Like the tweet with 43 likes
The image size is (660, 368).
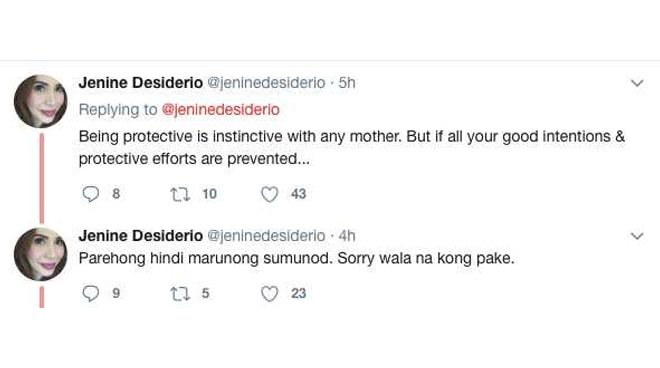point(269,194)
